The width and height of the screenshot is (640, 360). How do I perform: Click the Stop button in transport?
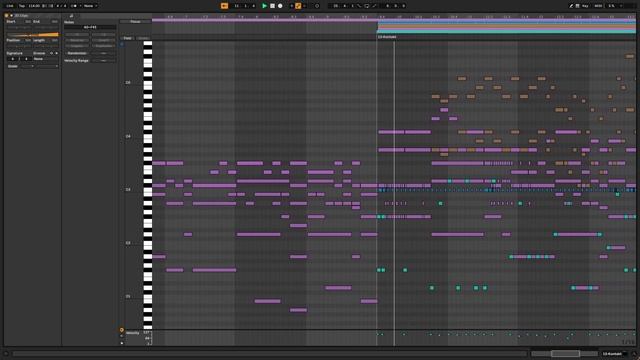(x=272, y=6)
